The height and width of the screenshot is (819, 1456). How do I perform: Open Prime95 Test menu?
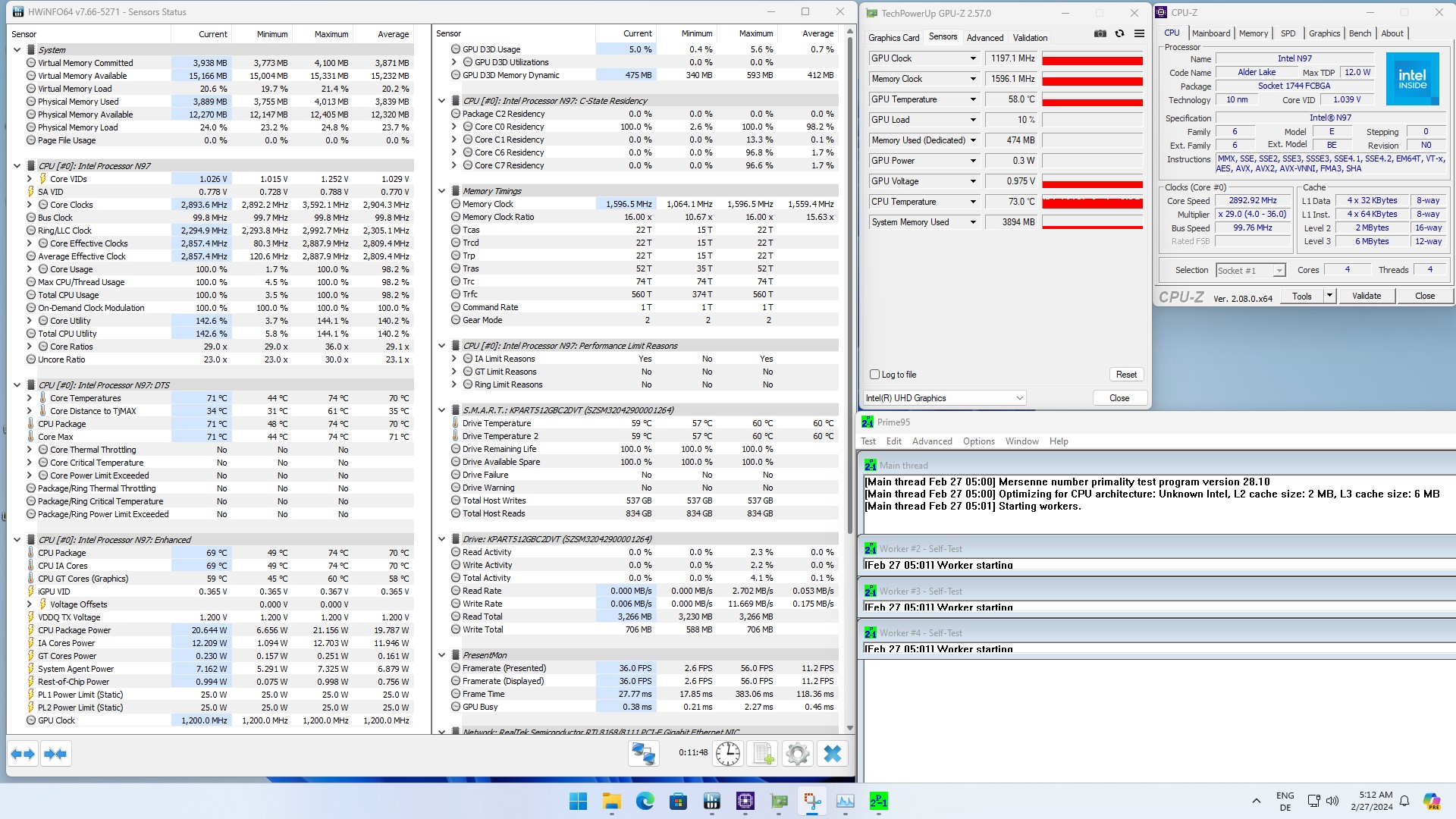pyautogui.click(x=868, y=441)
